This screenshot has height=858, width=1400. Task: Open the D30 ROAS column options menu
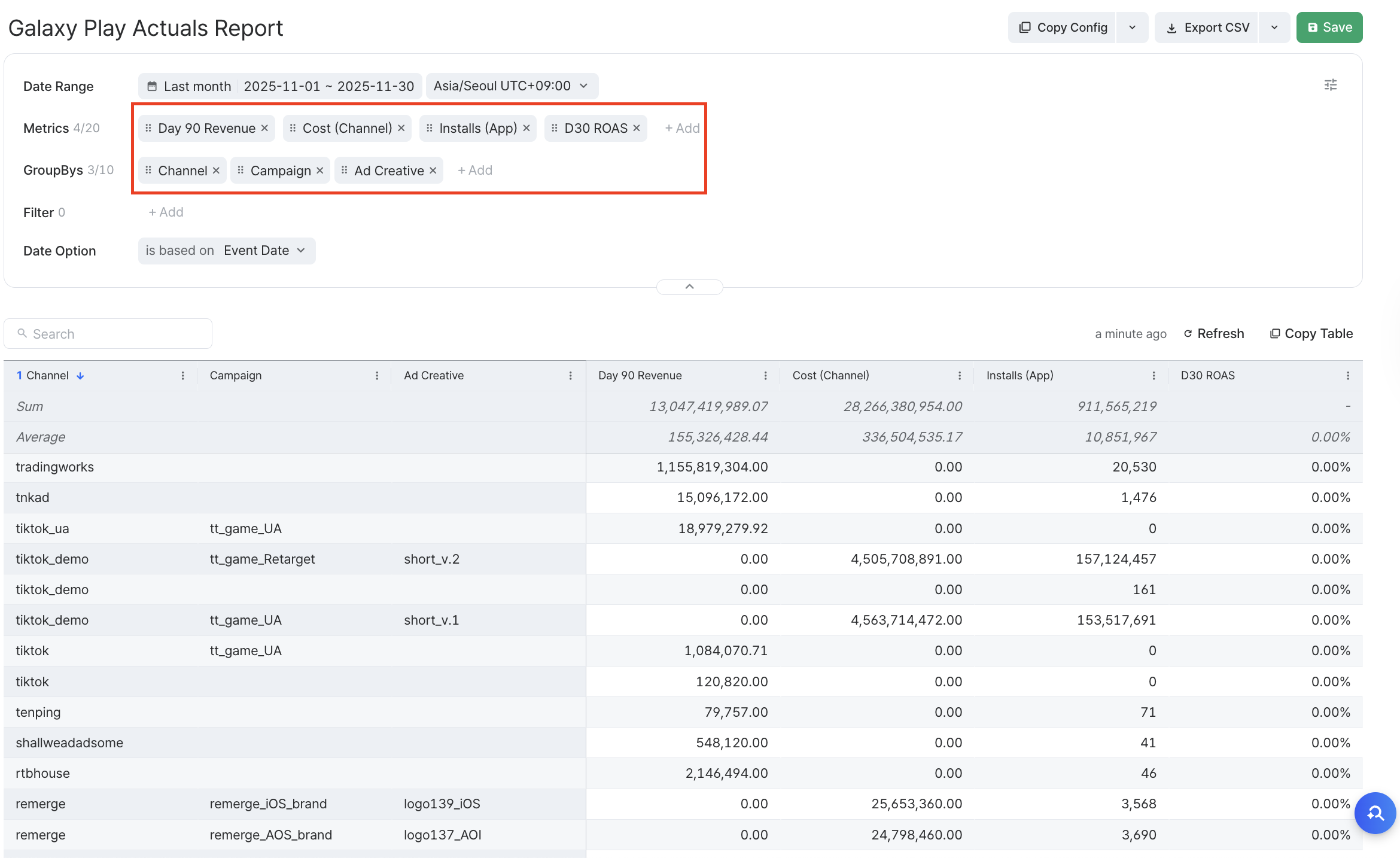click(x=1347, y=376)
